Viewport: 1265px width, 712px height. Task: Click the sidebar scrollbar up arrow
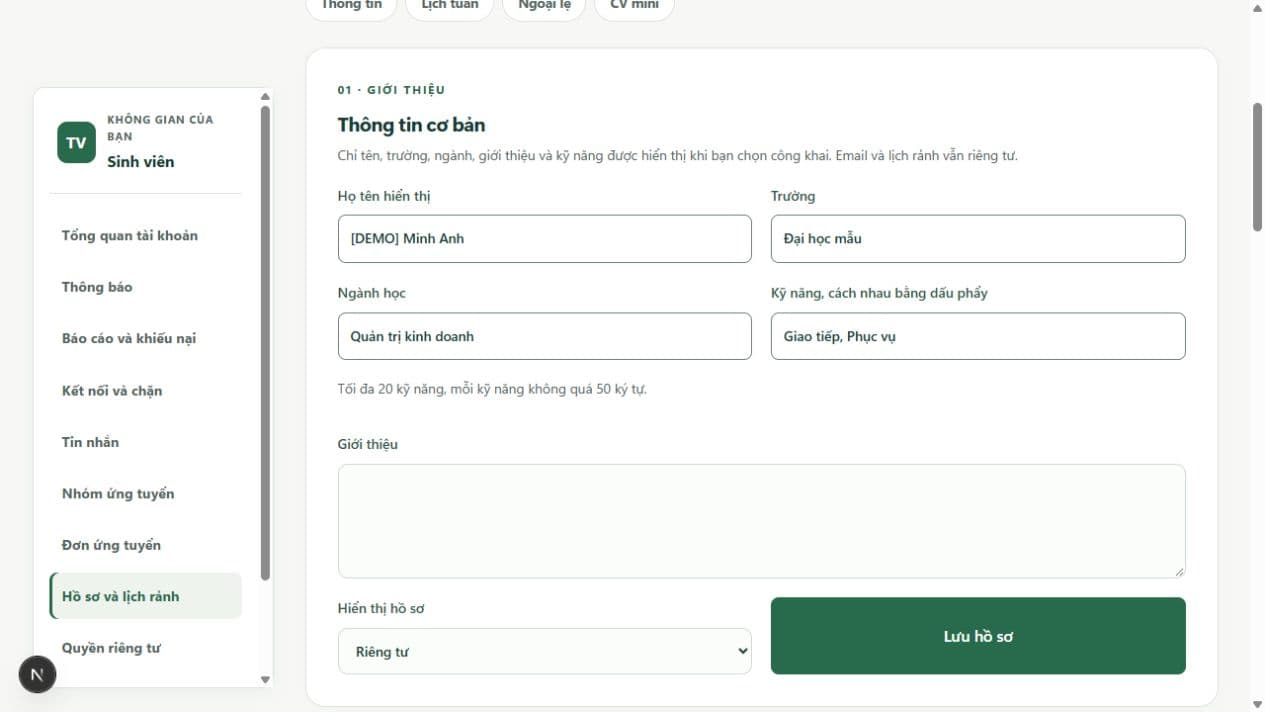click(265, 97)
